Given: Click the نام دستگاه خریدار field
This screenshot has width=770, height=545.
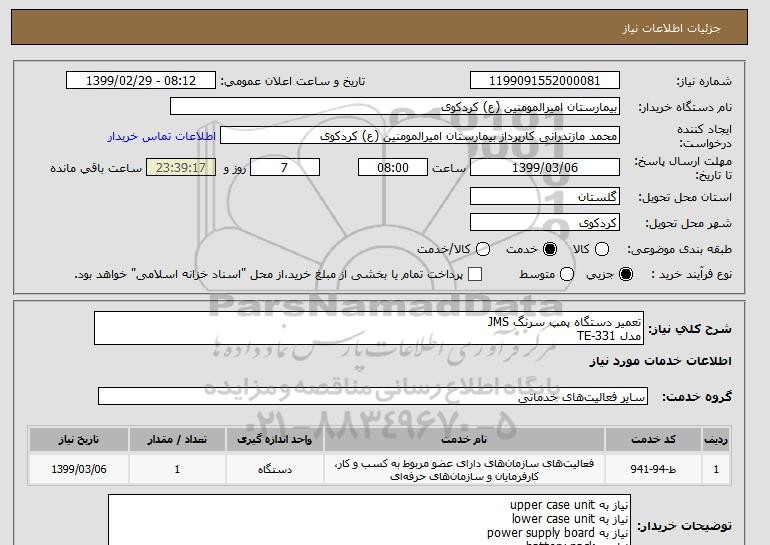Looking at the screenshot, I should click(x=395, y=107).
